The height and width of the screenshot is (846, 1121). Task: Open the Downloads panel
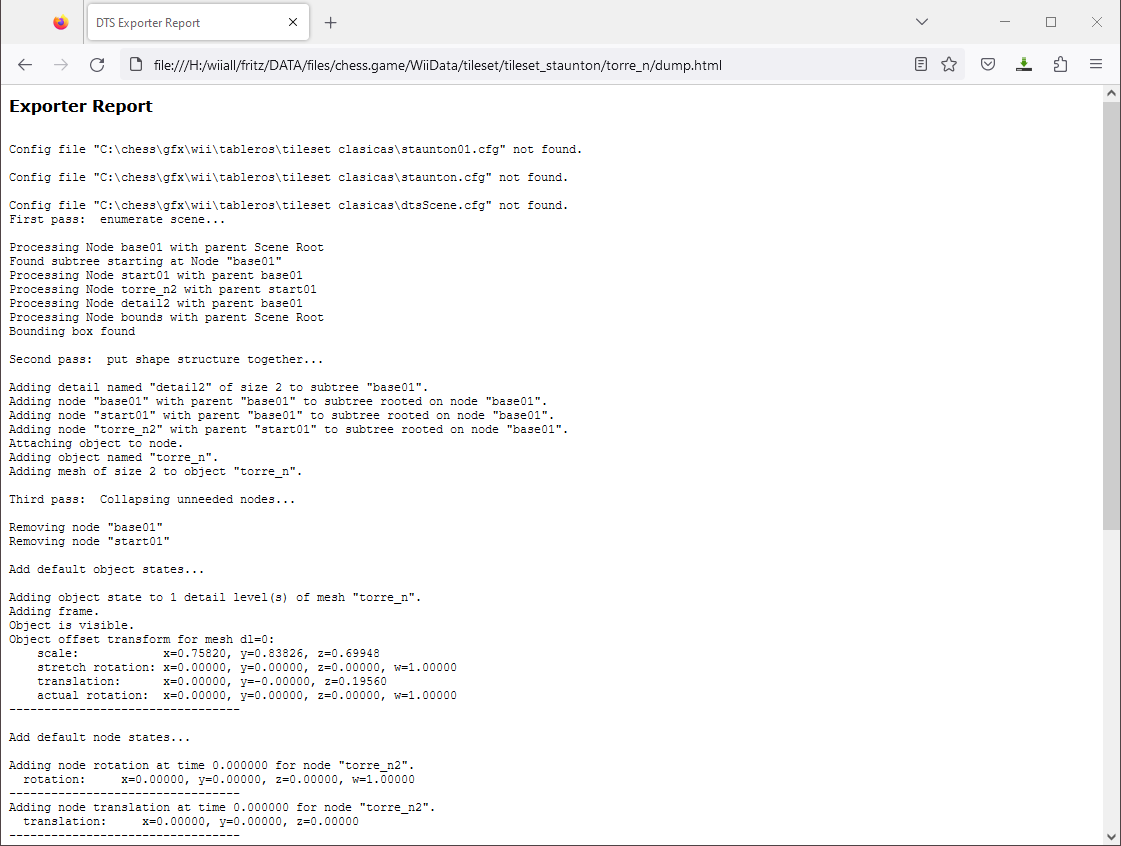coord(1023,65)
